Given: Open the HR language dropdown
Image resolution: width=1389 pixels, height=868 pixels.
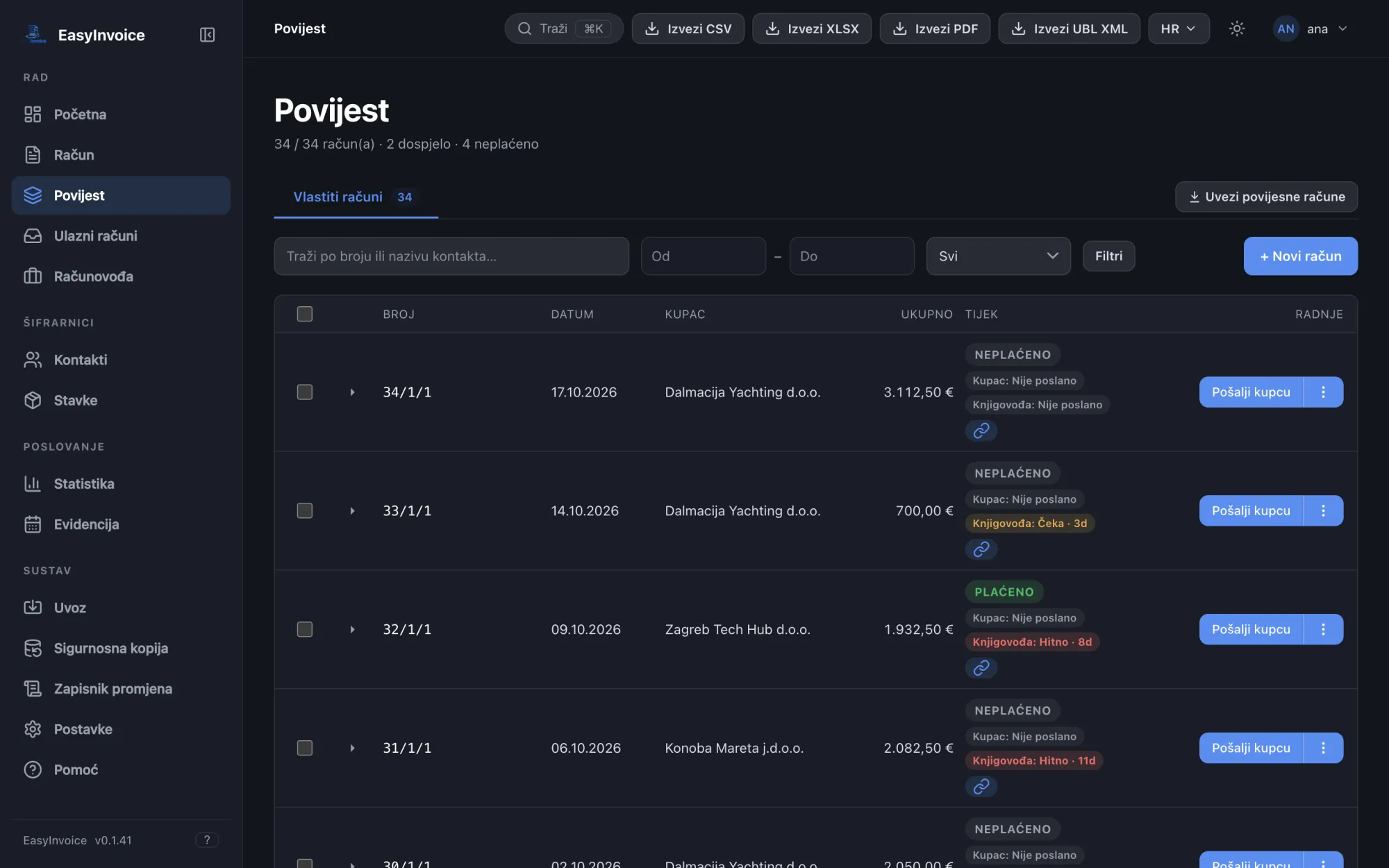Looking at the screenshot, I should coord(1179,28).
